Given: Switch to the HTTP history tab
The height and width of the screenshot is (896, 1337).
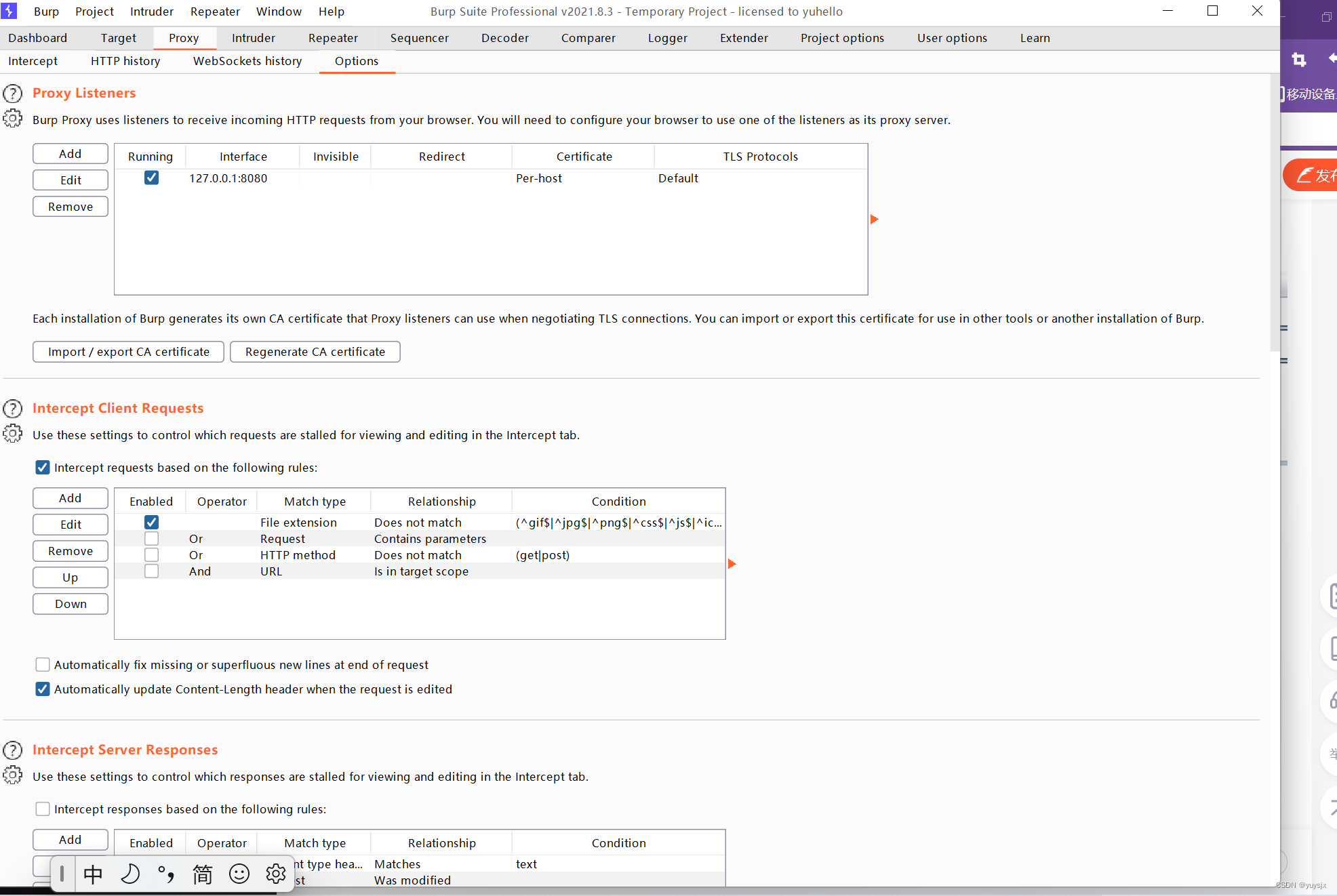Looking at the screenshot, I should 125,61.
